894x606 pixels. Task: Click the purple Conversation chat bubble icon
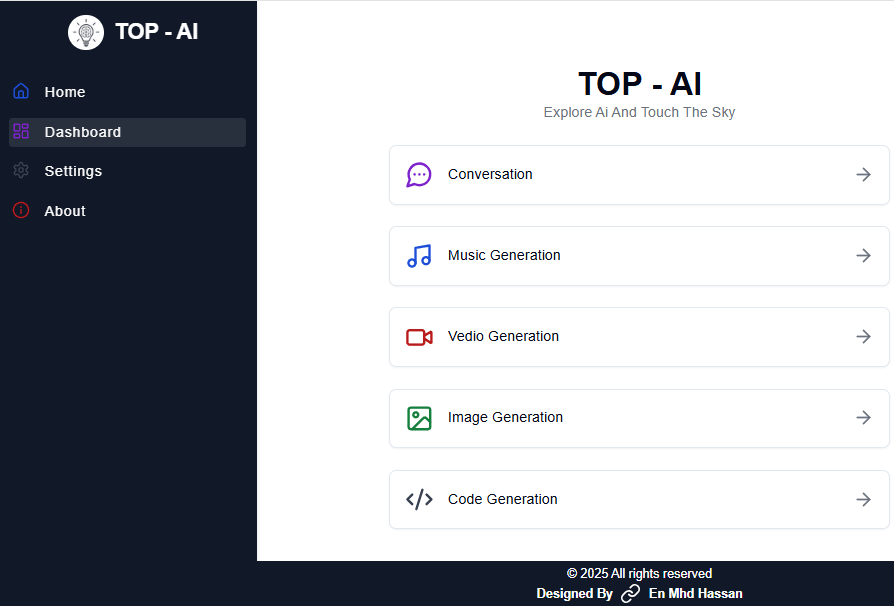click(419, 175)
